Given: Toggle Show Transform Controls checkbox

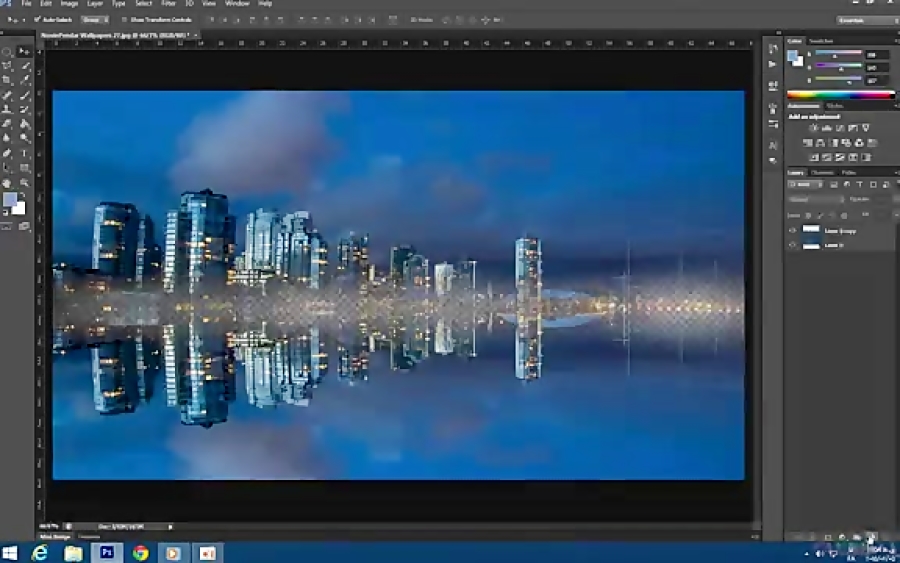Looking at the screenshot, I should (x=124, y=19).
